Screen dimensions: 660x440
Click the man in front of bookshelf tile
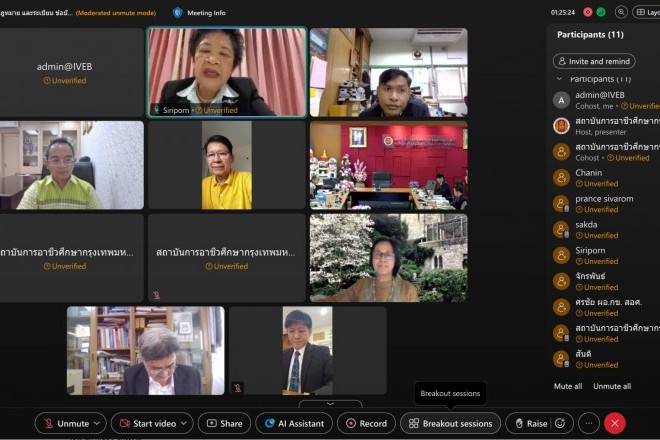click(146, 350)
